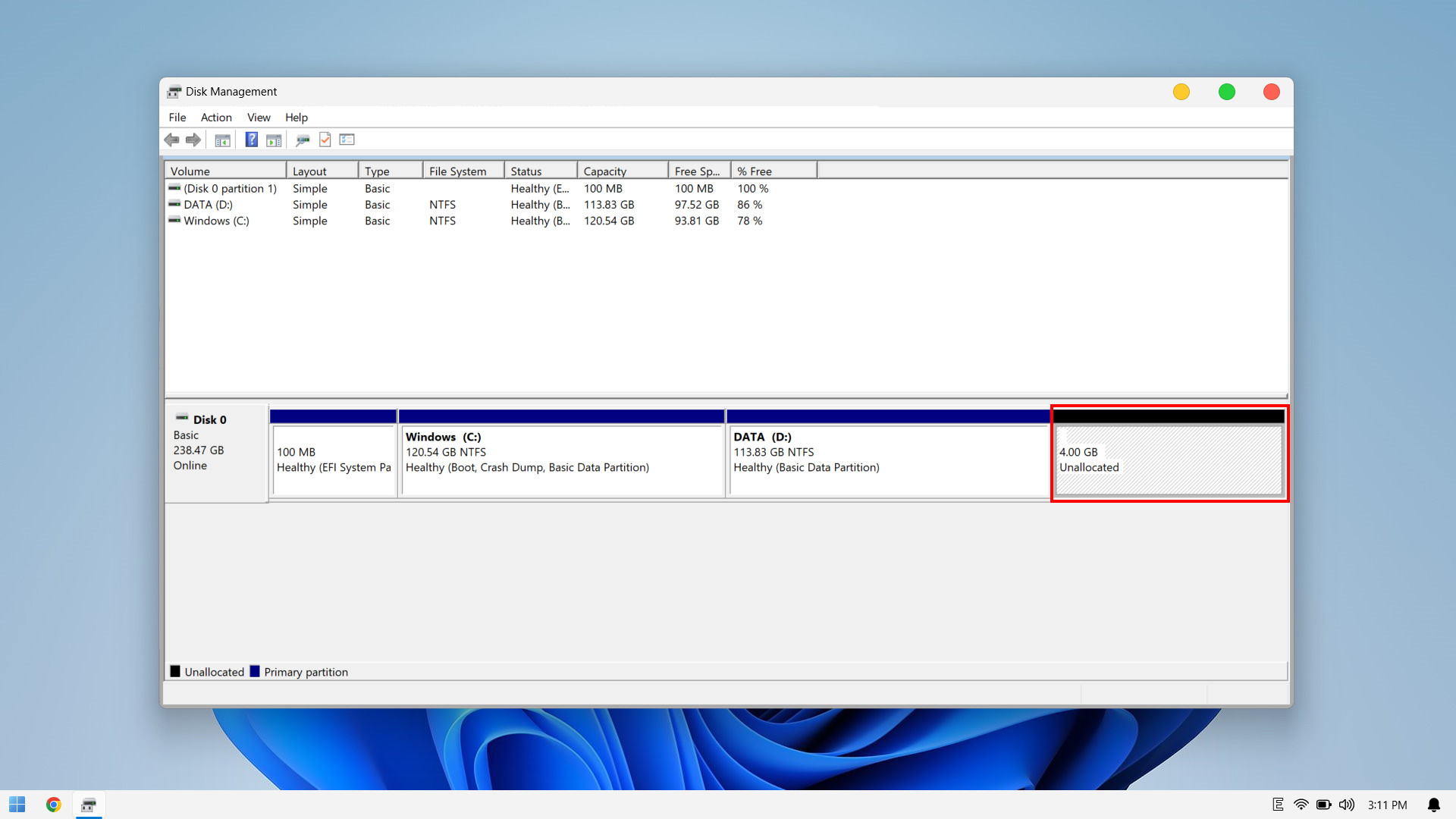Open Chrome from the taskbar
Image resolution: width=1456 pixels, height=819 pixels.
(53, 805)
